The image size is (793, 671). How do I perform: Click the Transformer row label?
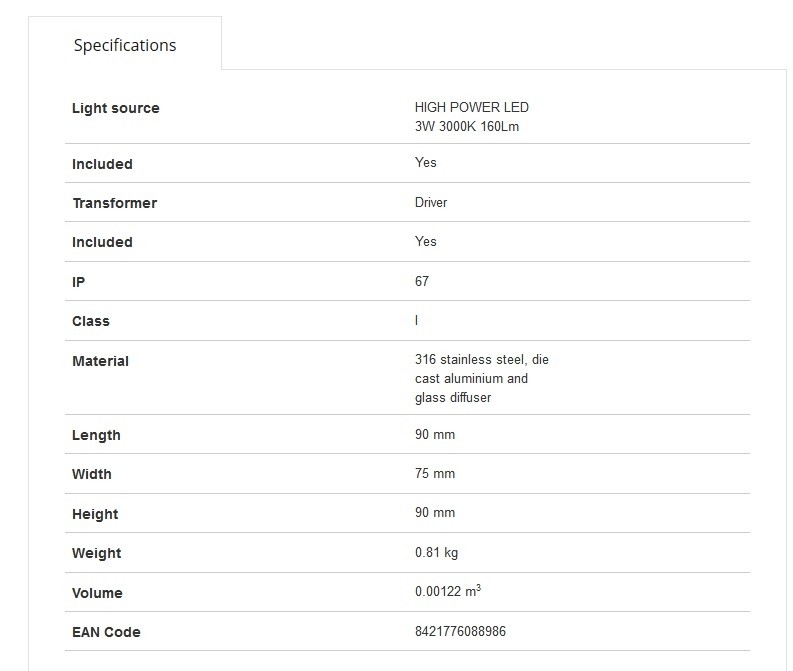(x=115, y=203)
